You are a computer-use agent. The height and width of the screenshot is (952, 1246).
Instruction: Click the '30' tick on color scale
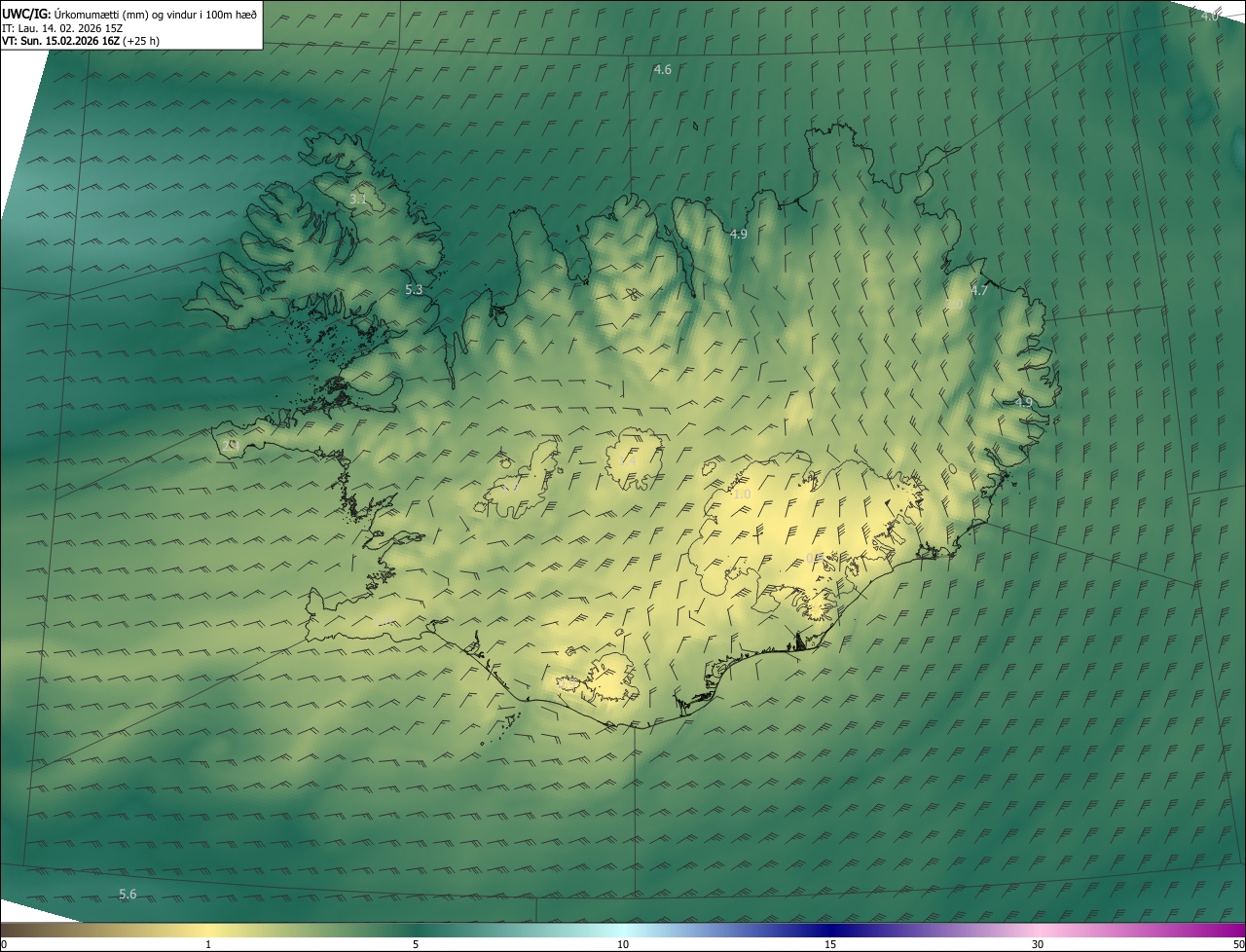1038,944
